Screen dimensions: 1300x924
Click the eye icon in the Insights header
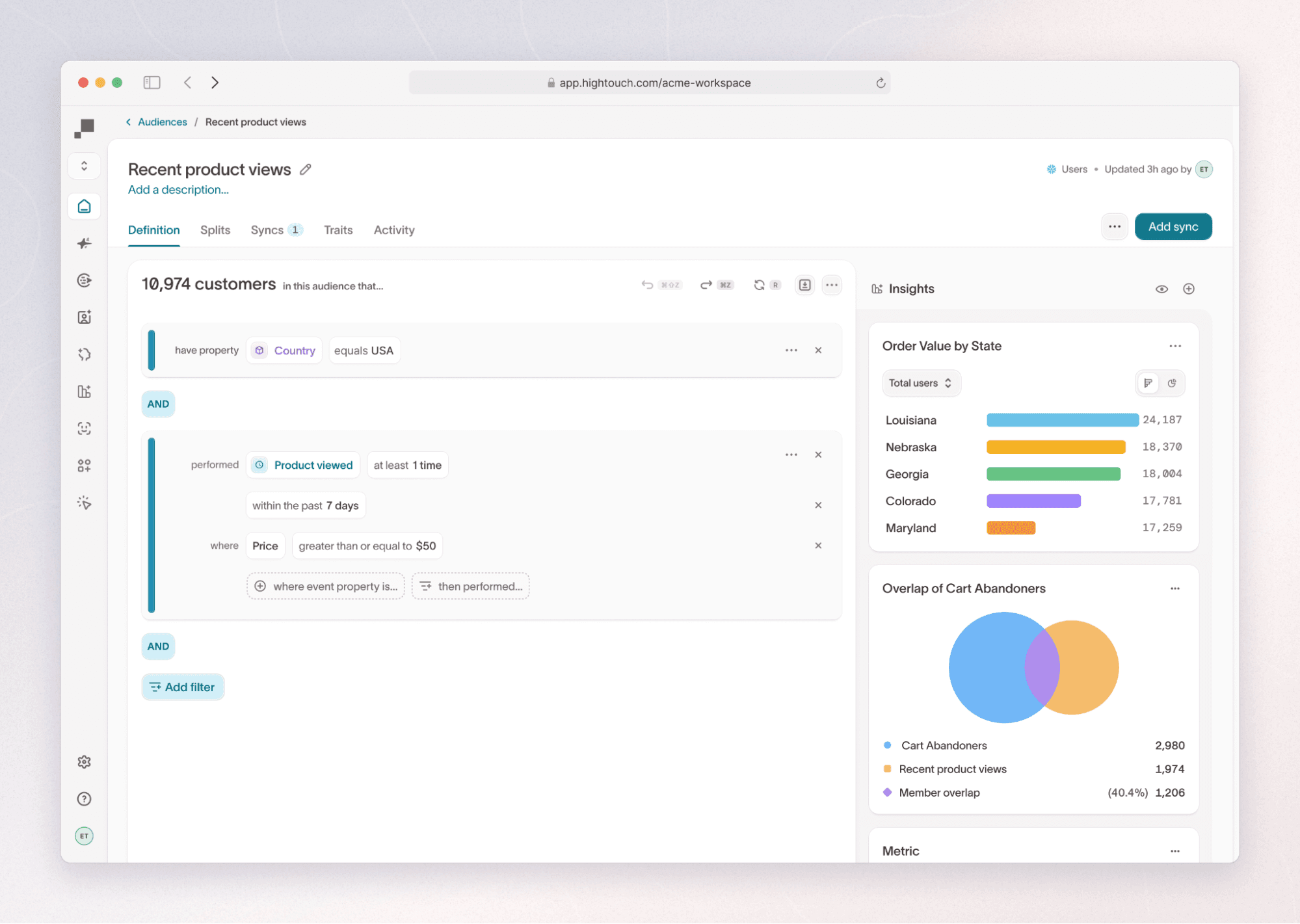pyautogui.click(x=1161, y=289)
